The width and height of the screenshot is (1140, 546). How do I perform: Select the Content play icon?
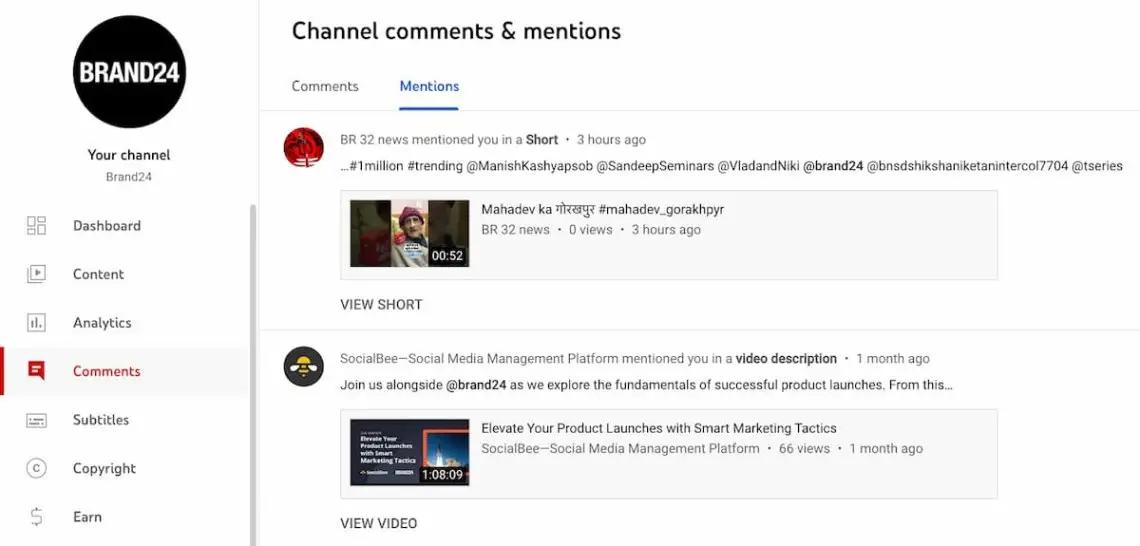[36, 274]
